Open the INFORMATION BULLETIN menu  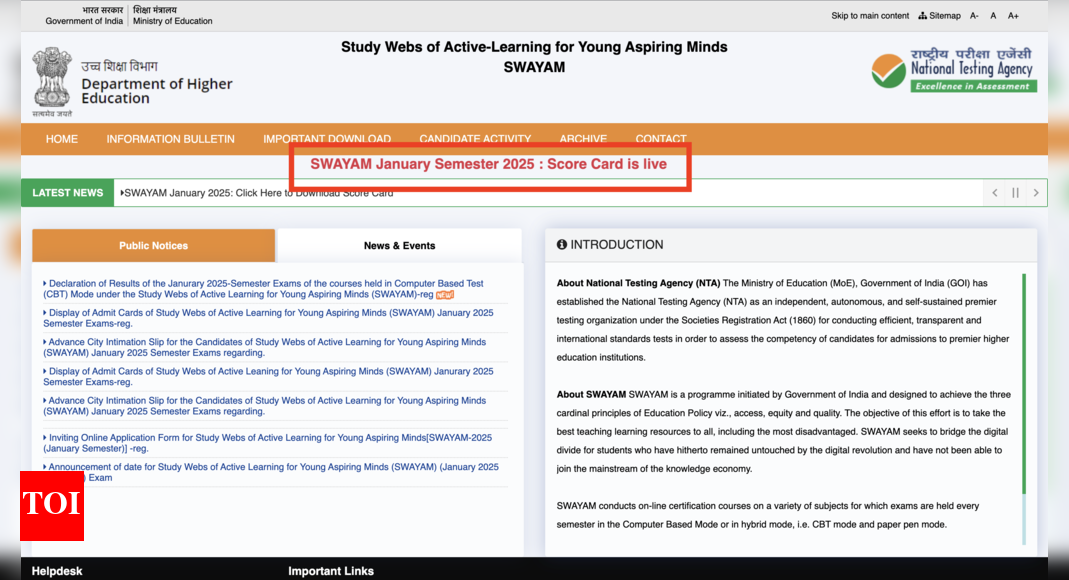pyautogui.click(x=170, y=139)
